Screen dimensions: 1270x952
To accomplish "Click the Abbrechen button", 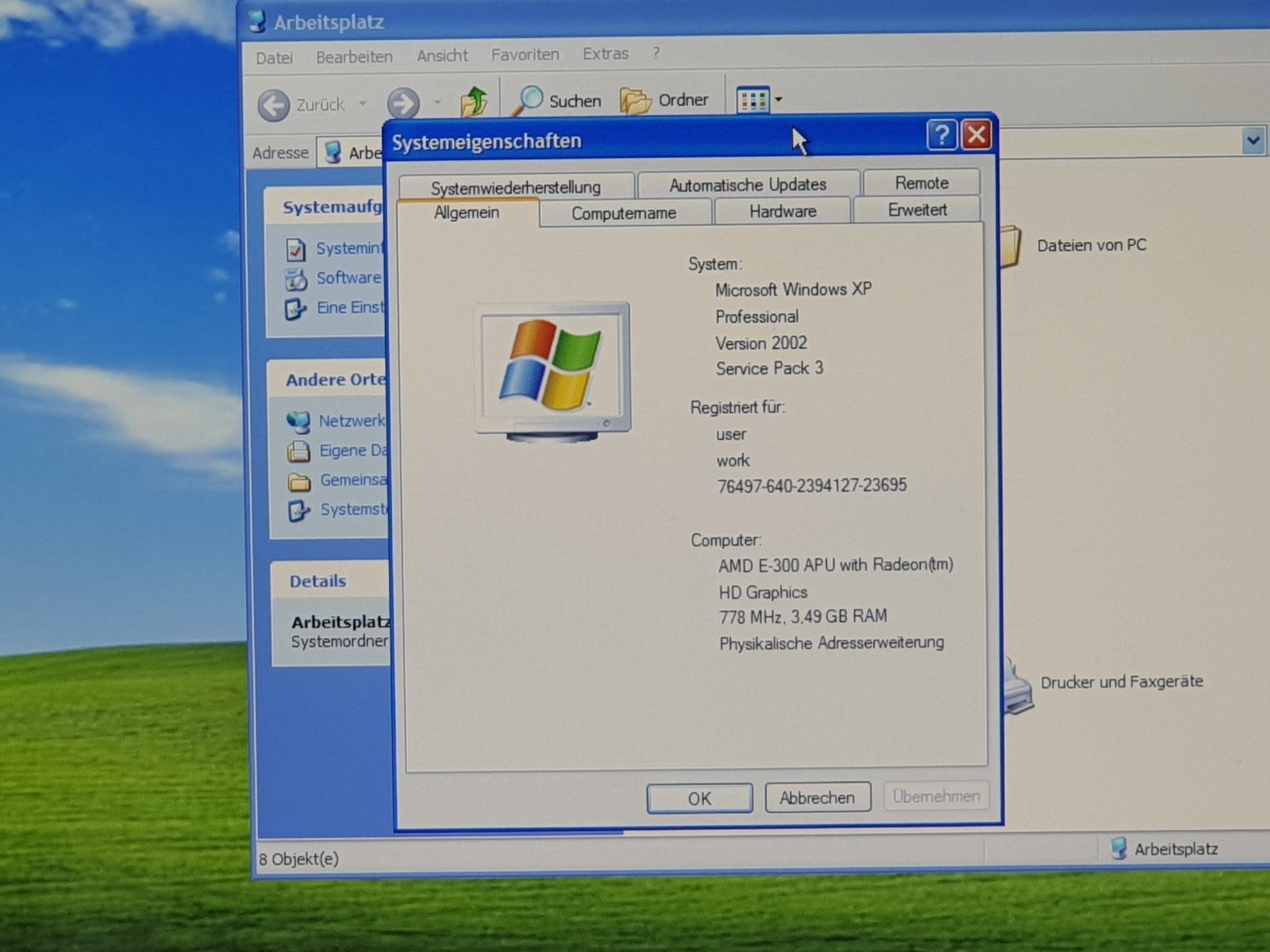I will coord(817,798).
